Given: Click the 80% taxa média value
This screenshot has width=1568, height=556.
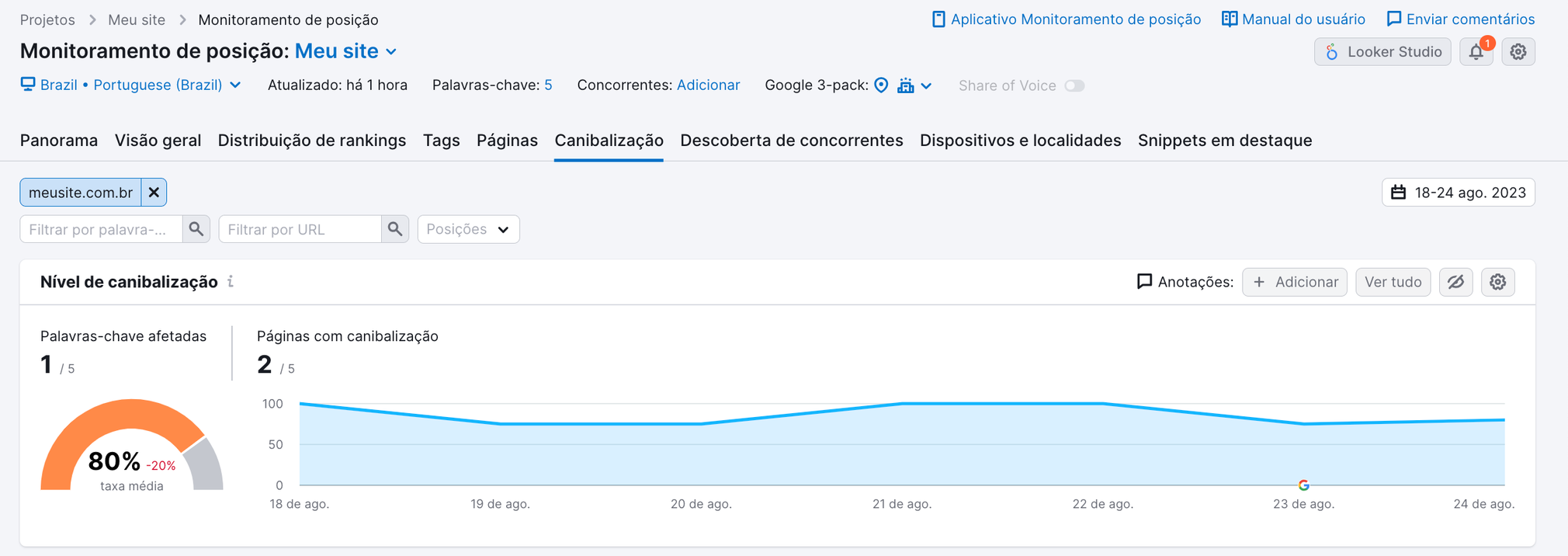Looking at the screenshot, I should pos(115,461).
